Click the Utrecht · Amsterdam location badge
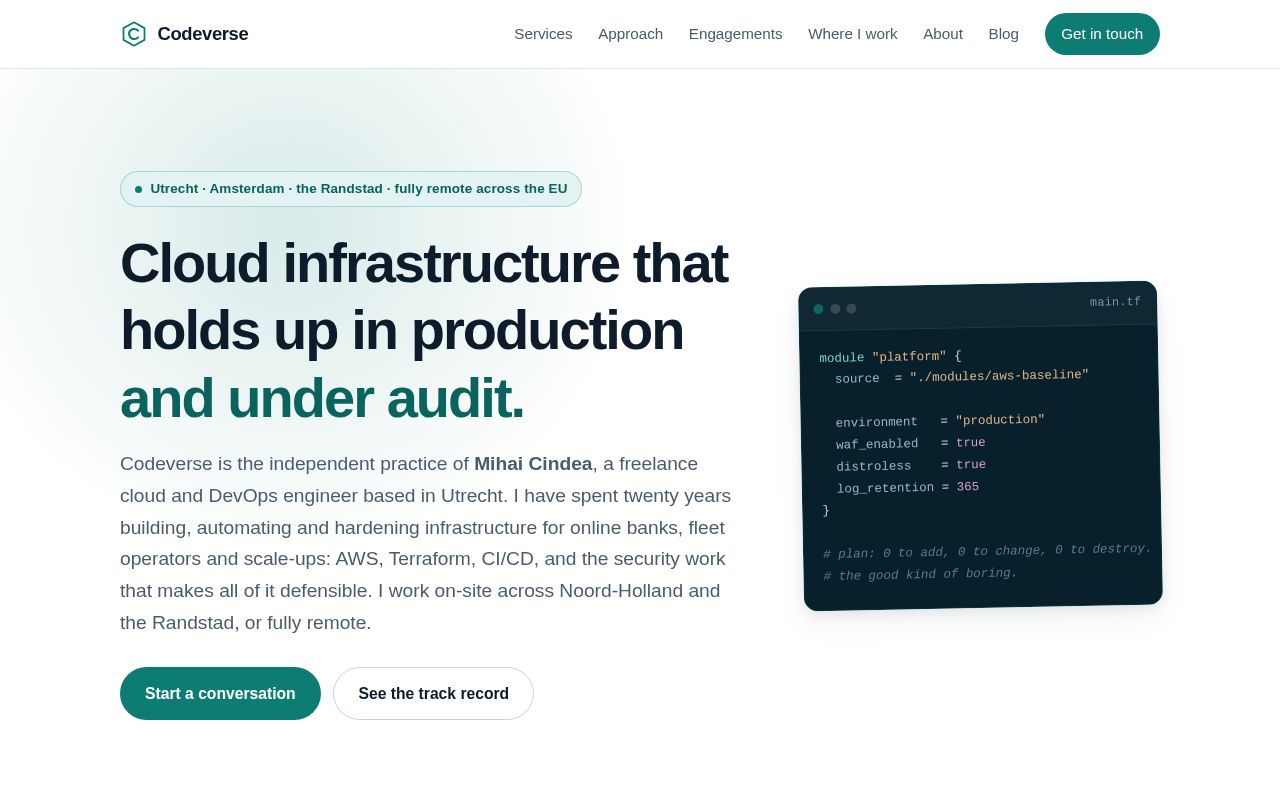Image resolution: width=1280 pixels, height=800 pixels. [x=351, y=189]
